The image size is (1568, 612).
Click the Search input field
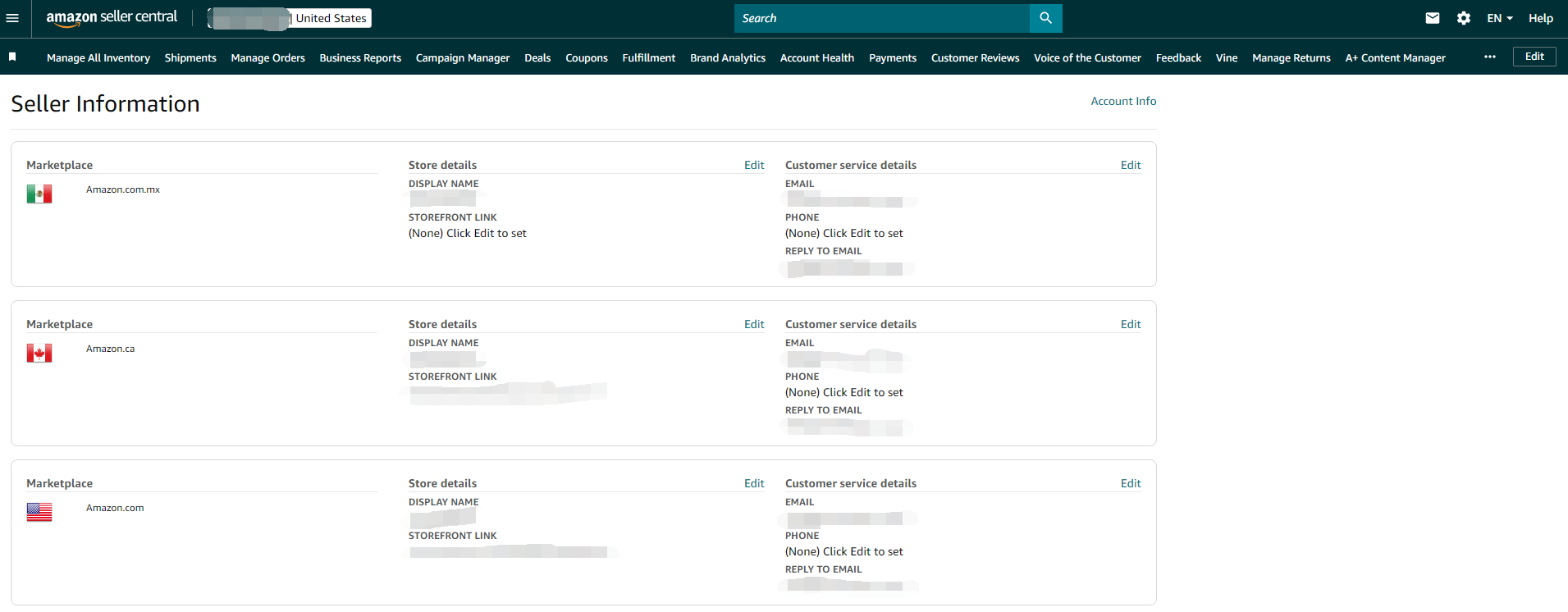point(881,18)
